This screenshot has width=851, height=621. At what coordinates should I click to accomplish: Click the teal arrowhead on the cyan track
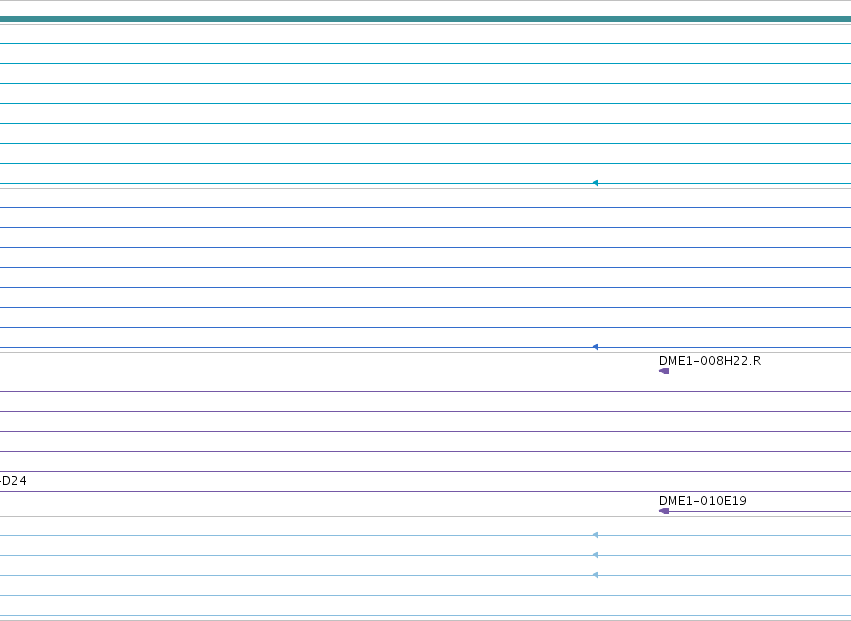click(x=595, y=183)
